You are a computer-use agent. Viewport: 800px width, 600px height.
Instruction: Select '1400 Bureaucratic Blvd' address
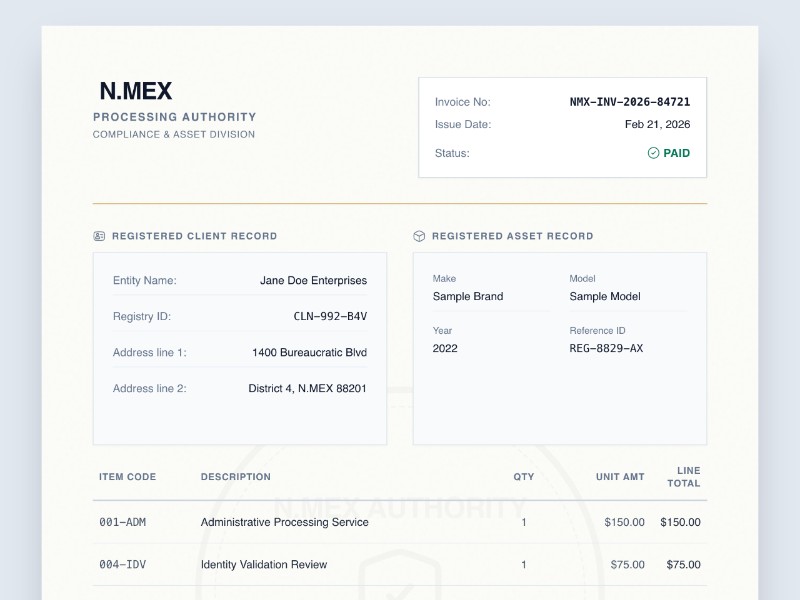[x=309, y=353]
